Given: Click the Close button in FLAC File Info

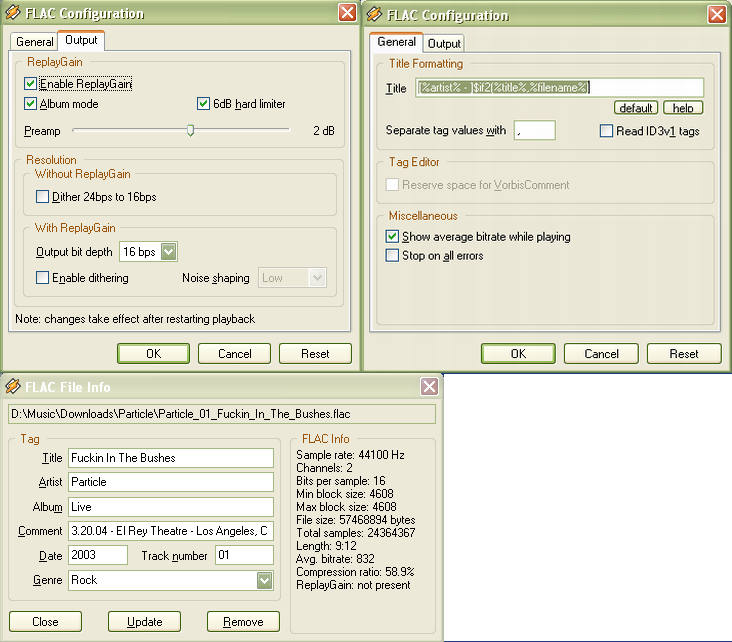Looking at the screenshot, I should tap(45, 621).
